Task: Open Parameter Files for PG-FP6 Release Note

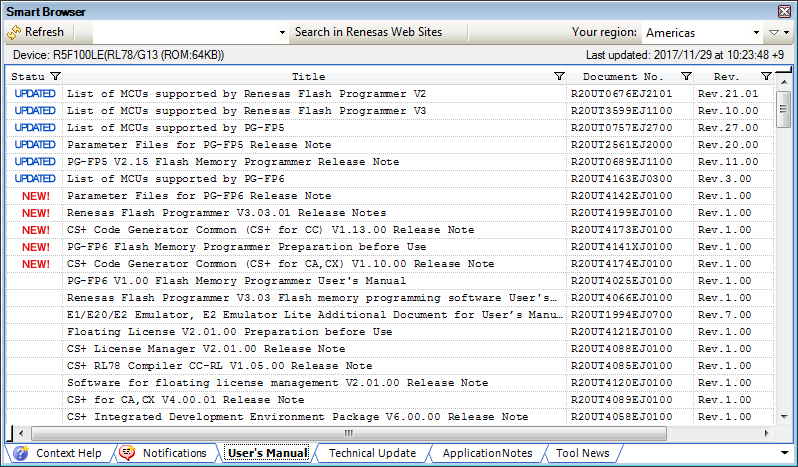Action: [199, 196]
